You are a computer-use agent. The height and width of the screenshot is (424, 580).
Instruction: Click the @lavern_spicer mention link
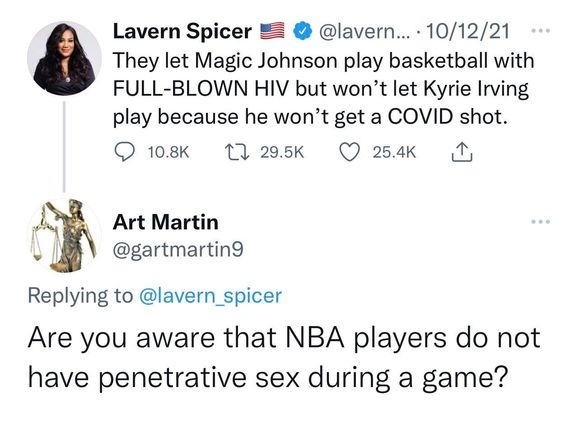(210, 296)
